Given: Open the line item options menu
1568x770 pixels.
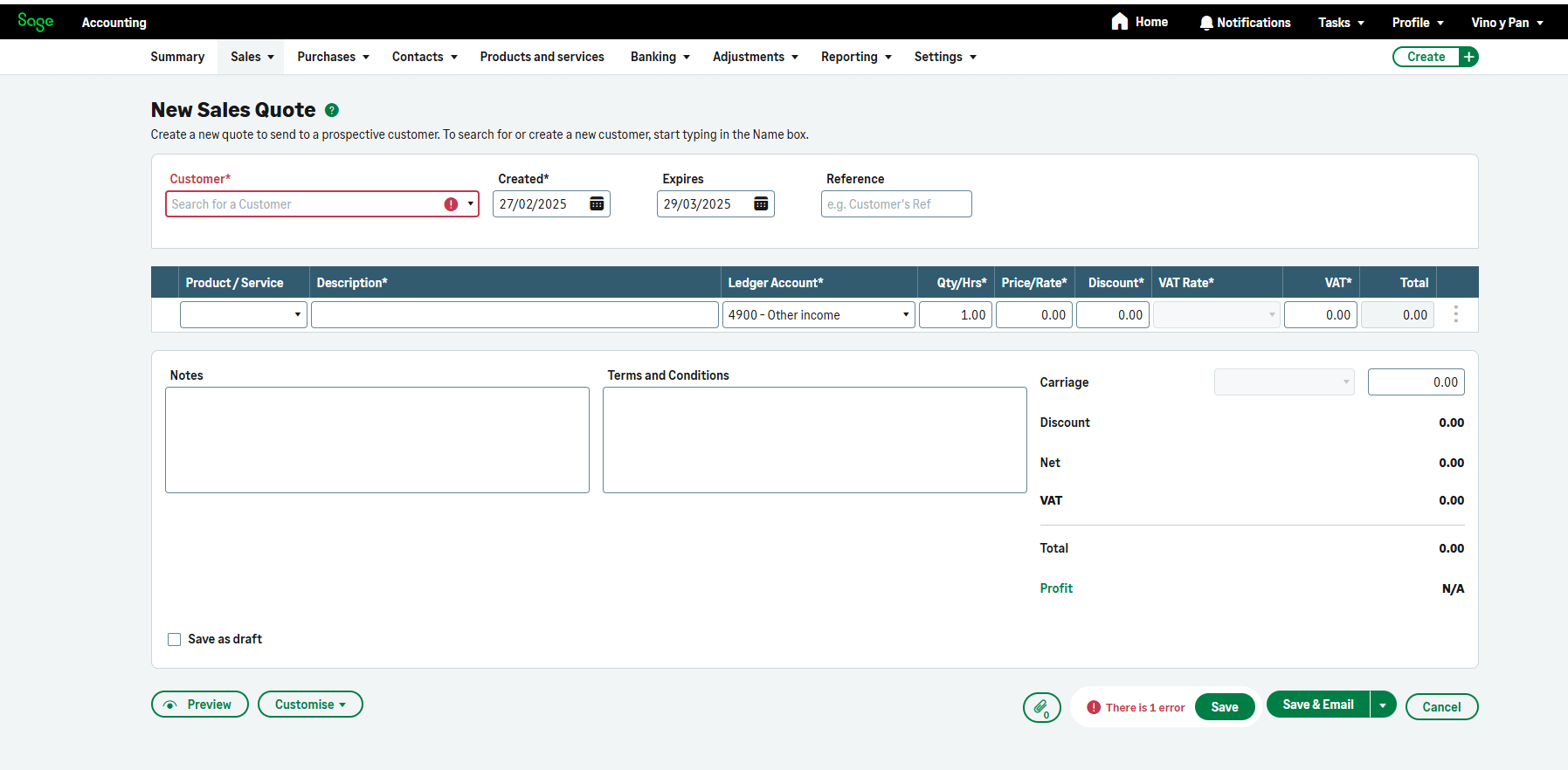Looking at the screenshot, I should tap(1455, 314).
